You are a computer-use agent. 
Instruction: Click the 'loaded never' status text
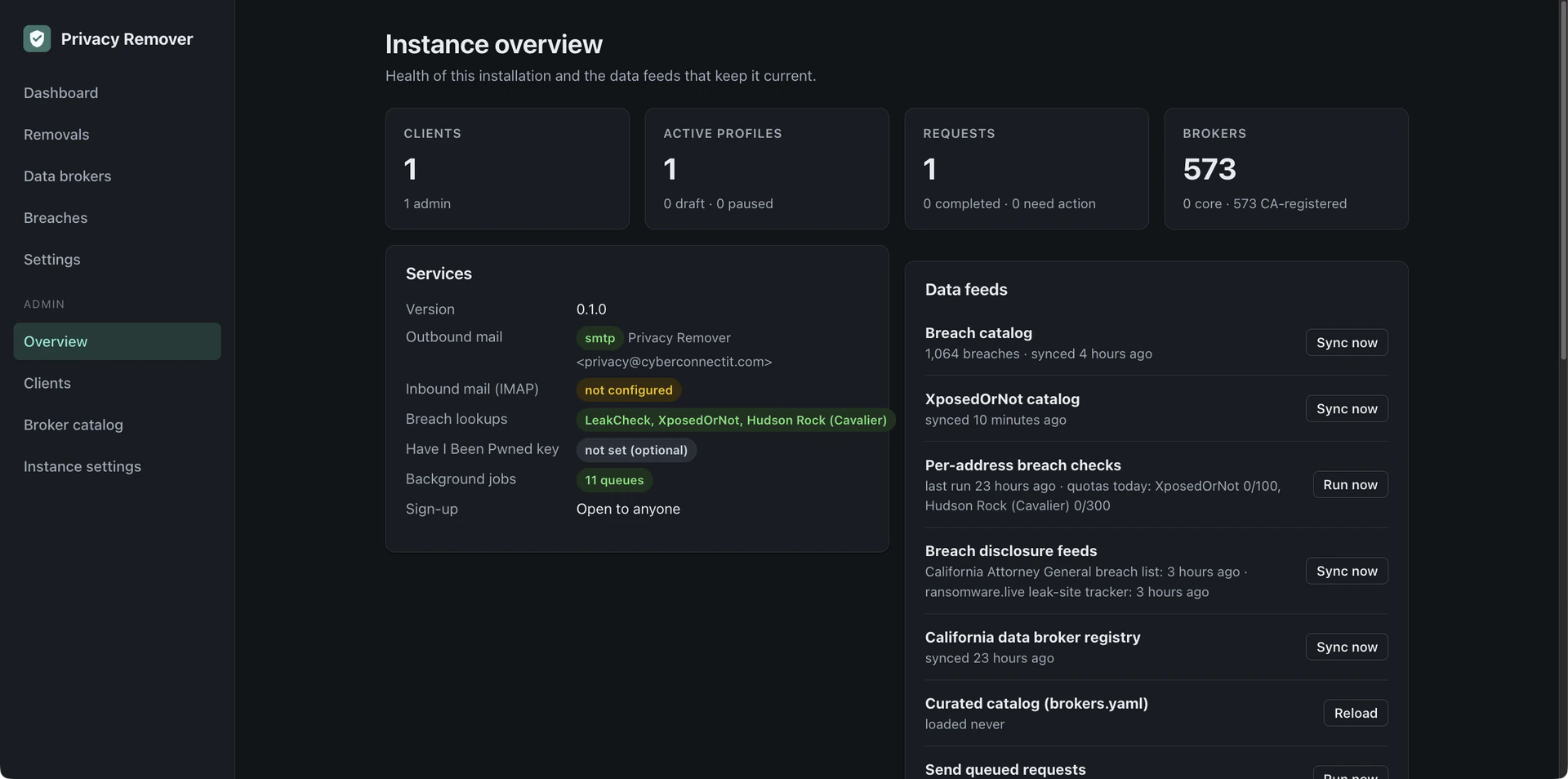[x=964, y=724]
